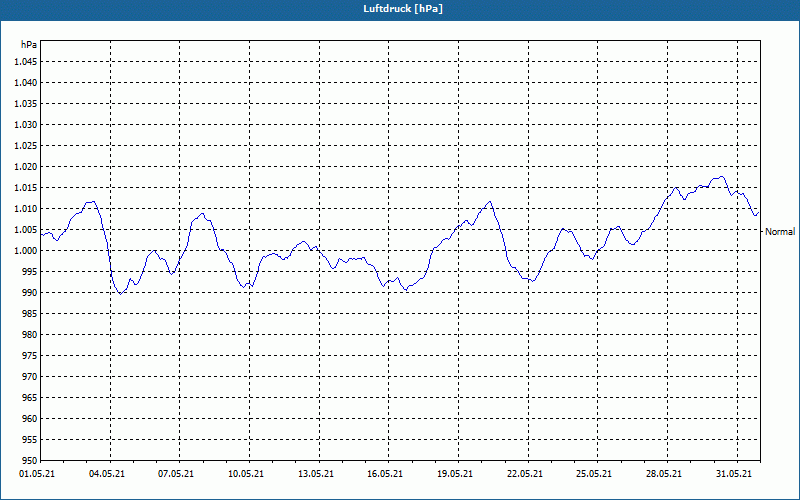Click the 10.05.21 date label

246,474
